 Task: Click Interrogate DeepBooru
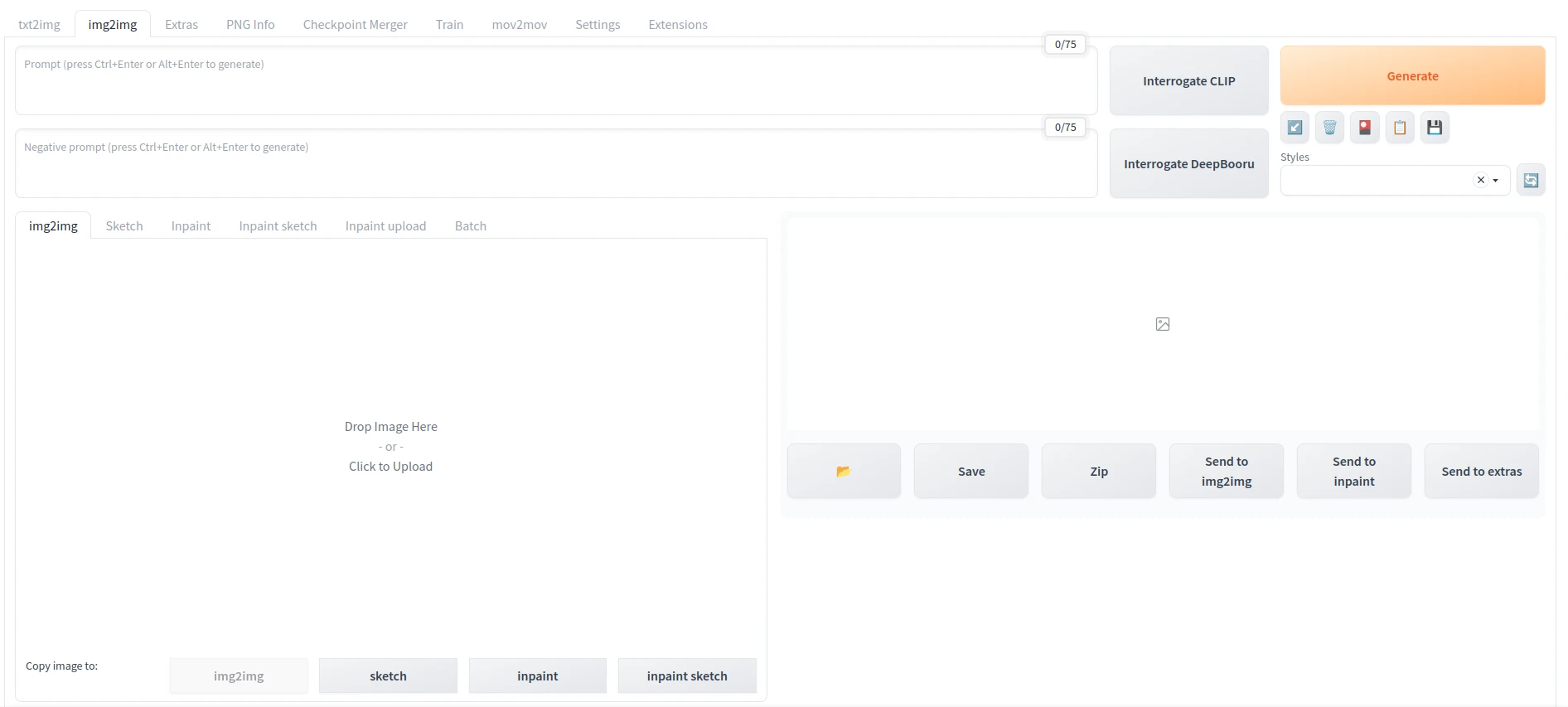pyautogui.click(x=1188, y=164)
